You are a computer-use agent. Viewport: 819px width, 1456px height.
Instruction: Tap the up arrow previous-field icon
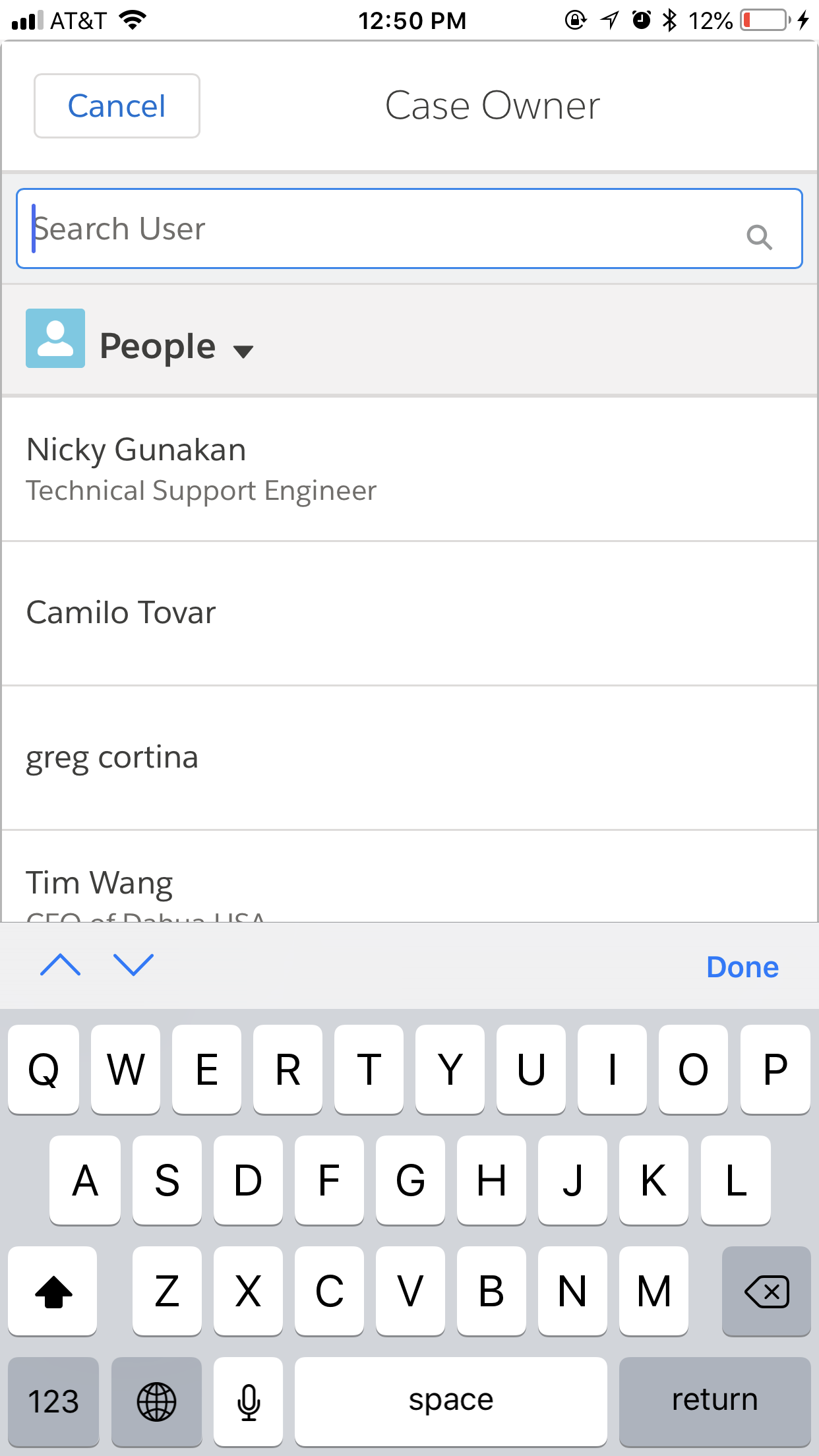(60, 965)
